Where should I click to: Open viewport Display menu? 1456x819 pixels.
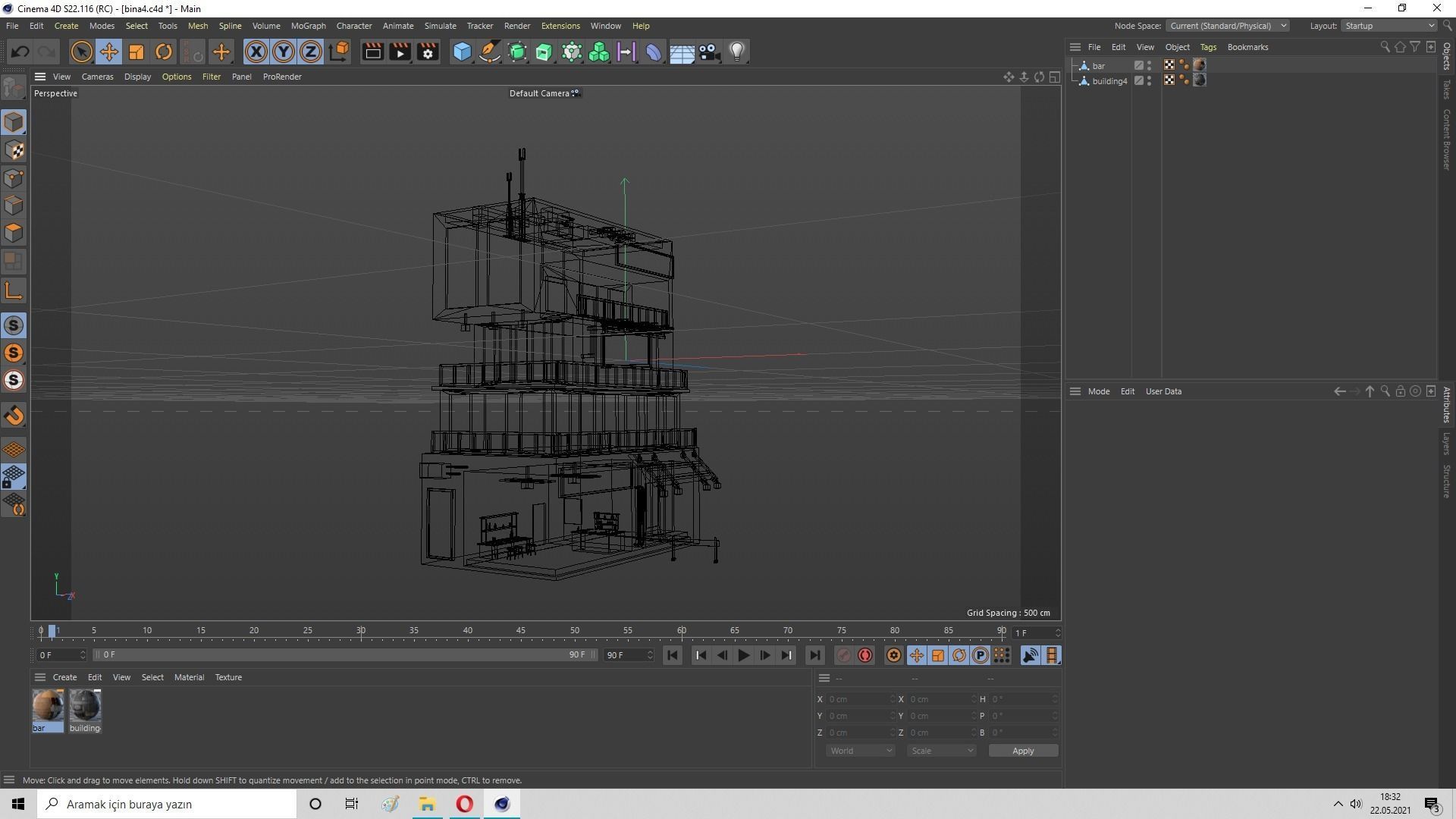coord(137,77)
